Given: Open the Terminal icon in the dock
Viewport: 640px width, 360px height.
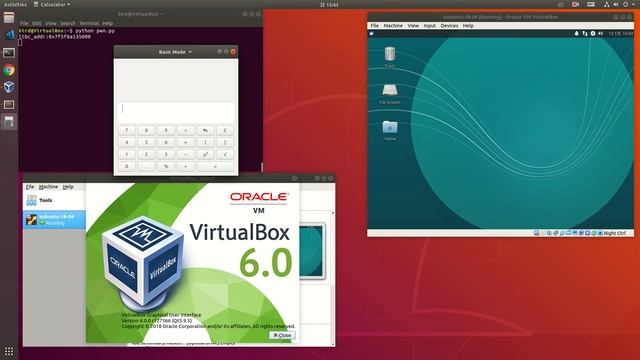Looking at the screenshot, I should [x=9, y=53].
